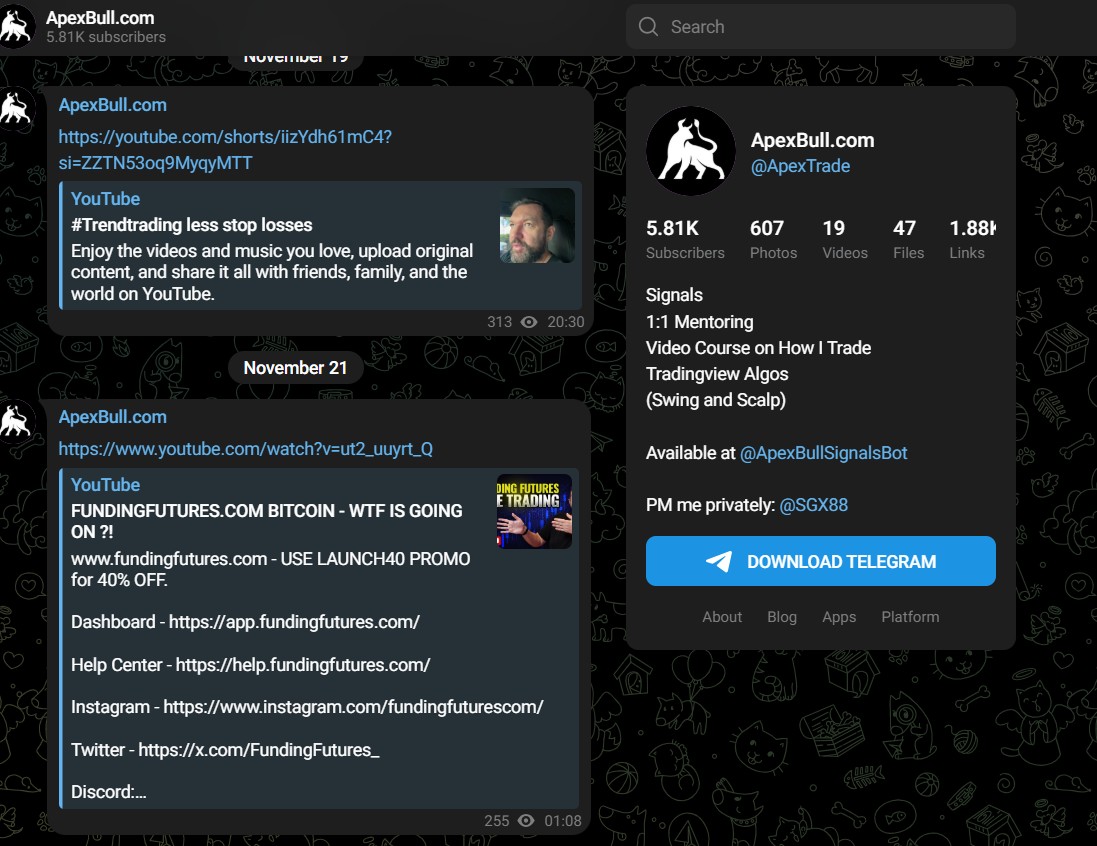Viewport: 1097px width, 846px height.
Task: Open the 19 Videos counter
Action: pos(845,239)
